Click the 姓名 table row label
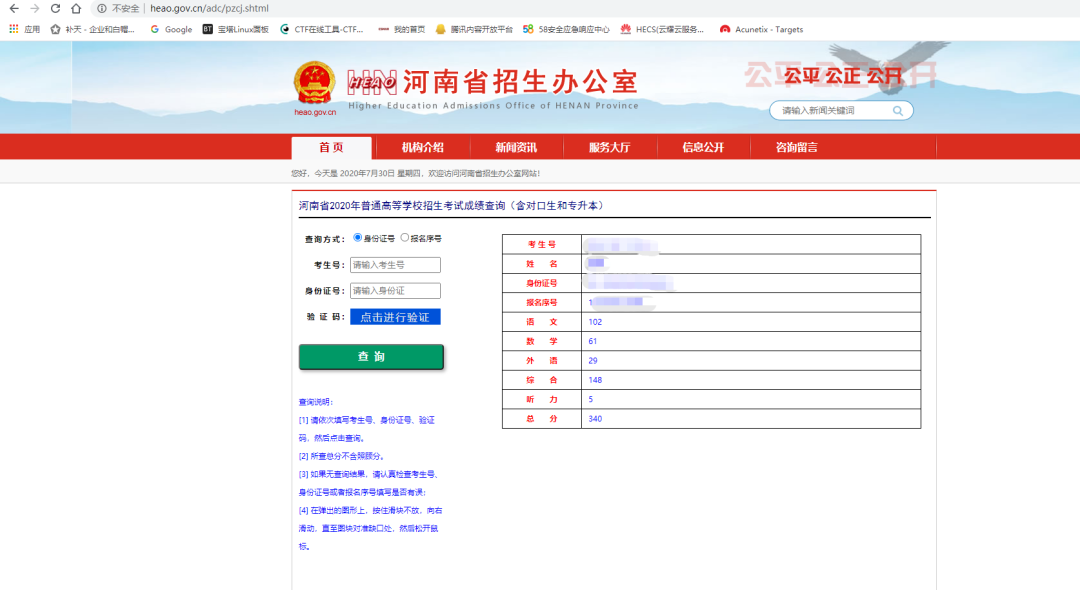Image resolution: width=1080 pixels, height=590 pixels. (542, 264)
